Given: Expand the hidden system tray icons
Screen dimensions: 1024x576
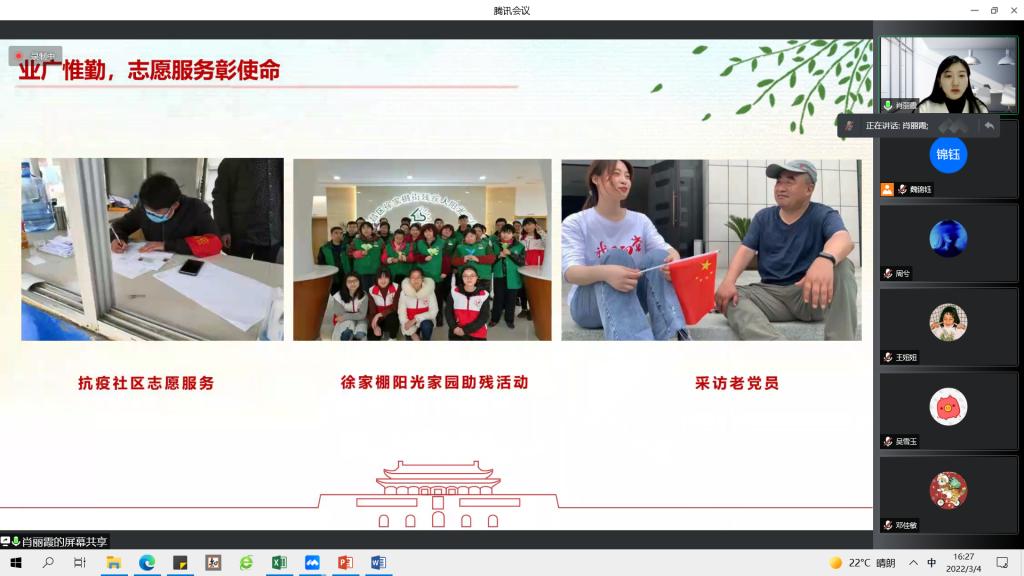Looking at the screenshot, I should pyautogui.click(x=913, y=563).
